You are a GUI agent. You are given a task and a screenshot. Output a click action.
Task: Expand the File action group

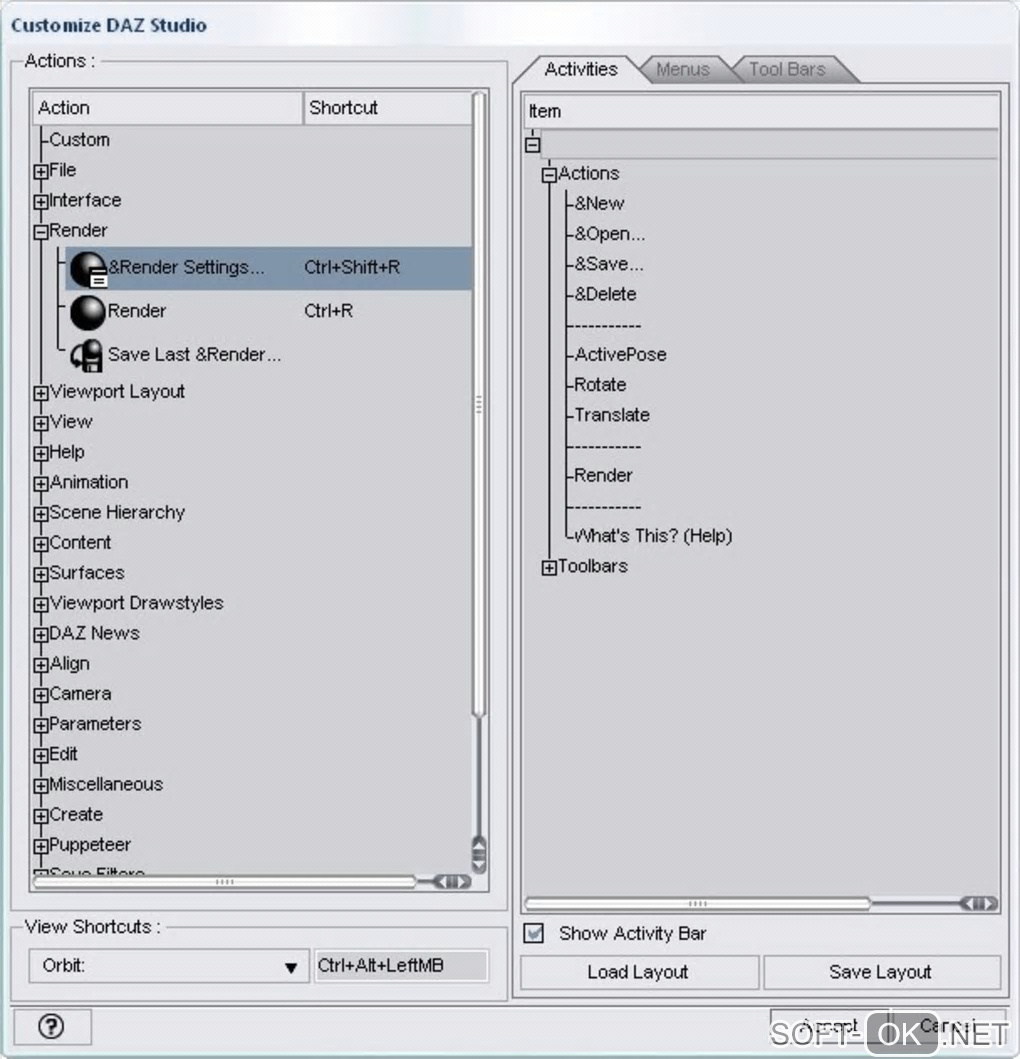tap(41, 172)
